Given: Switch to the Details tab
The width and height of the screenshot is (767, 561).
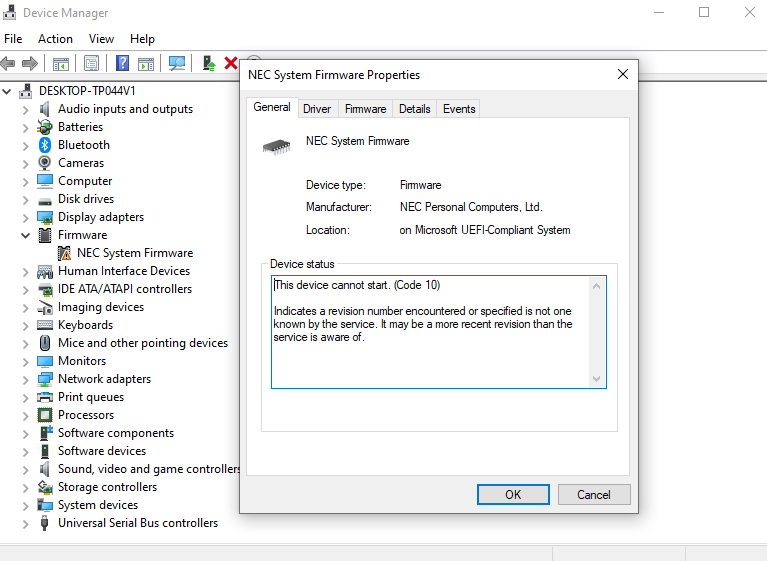Looking at the screenshot, I should point(415,109).
